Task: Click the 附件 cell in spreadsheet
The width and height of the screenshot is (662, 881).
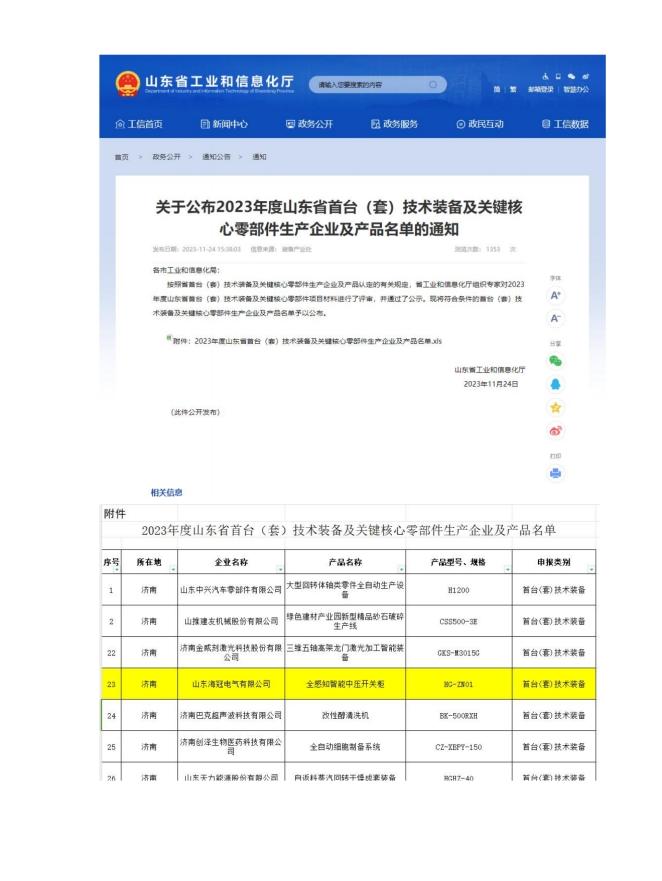Action: [115, 514]
